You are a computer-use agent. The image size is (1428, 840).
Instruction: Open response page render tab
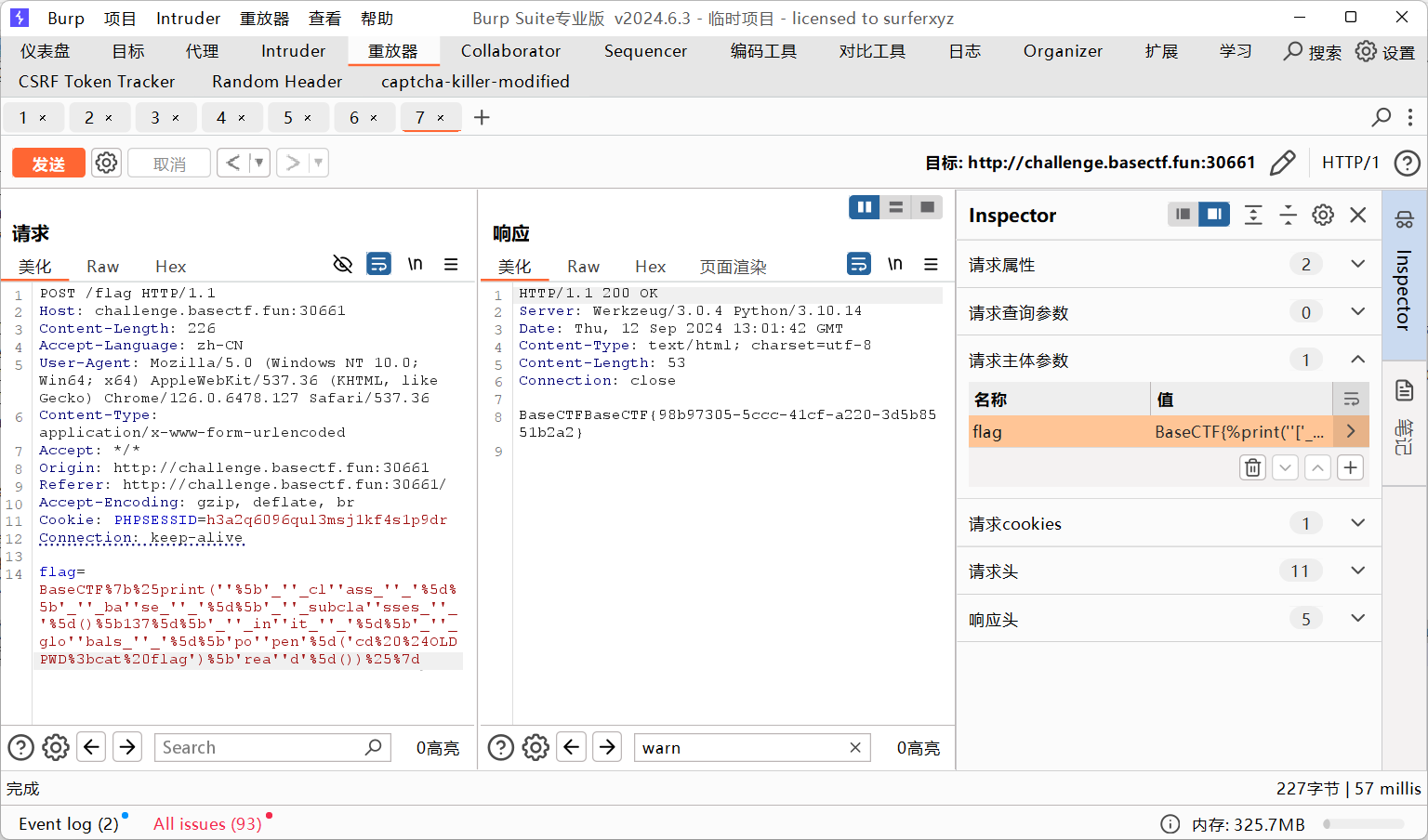pos(733,267)
